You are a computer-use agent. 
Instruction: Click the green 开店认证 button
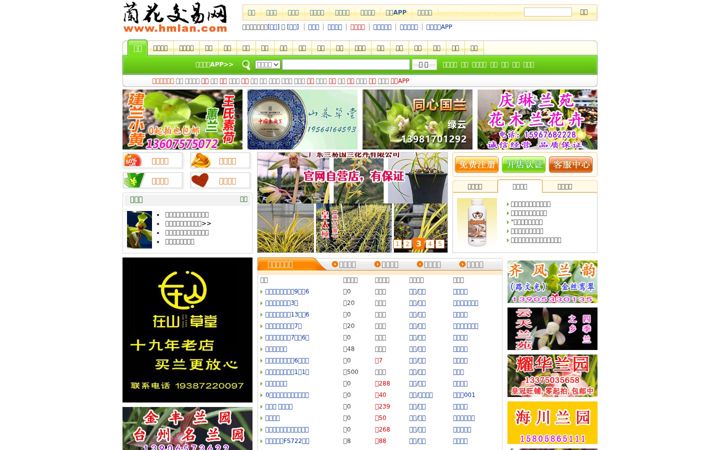click(523, 164)
